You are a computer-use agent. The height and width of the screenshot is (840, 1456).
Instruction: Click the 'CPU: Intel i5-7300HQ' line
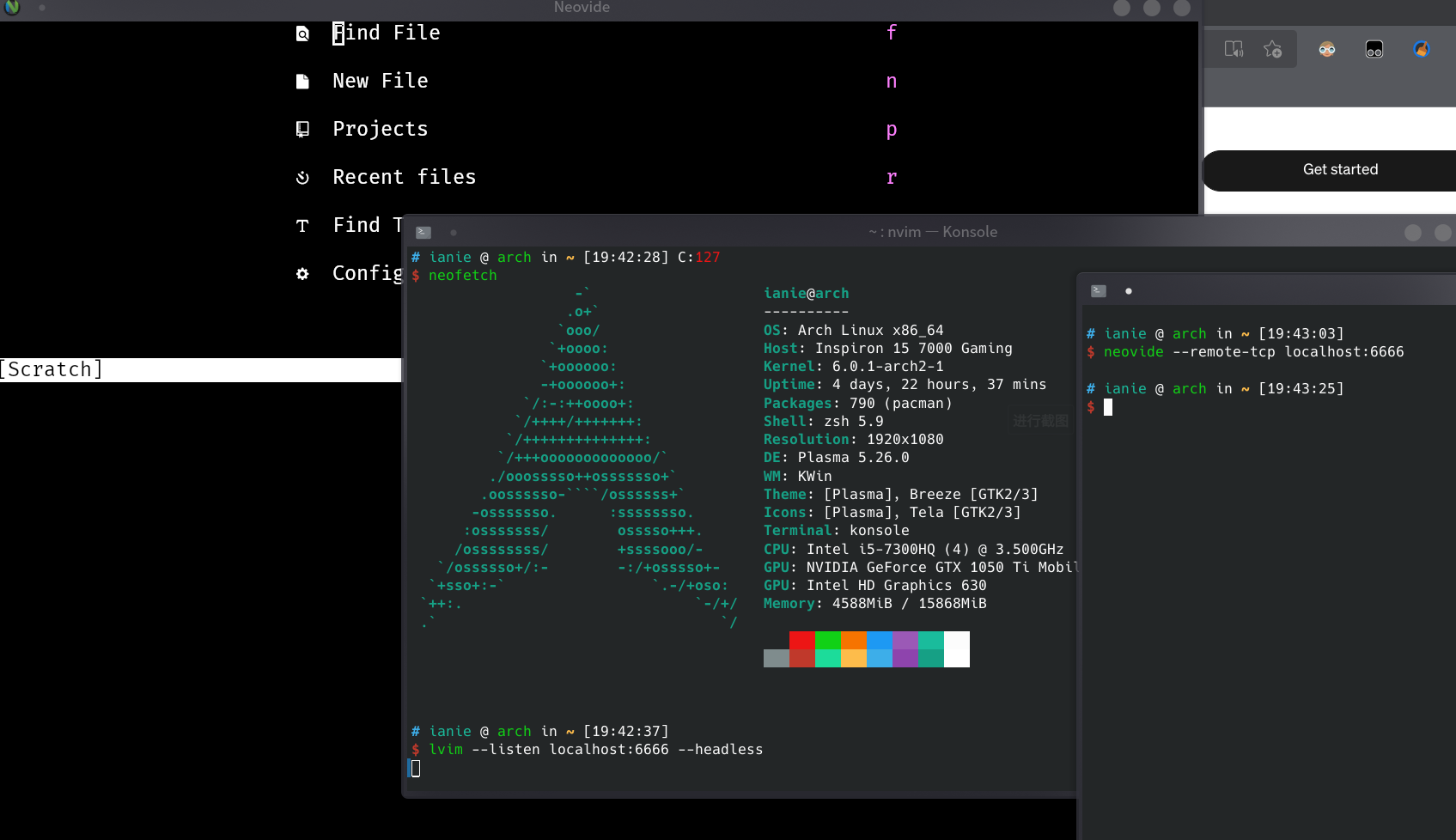click(x=914, y=549)
